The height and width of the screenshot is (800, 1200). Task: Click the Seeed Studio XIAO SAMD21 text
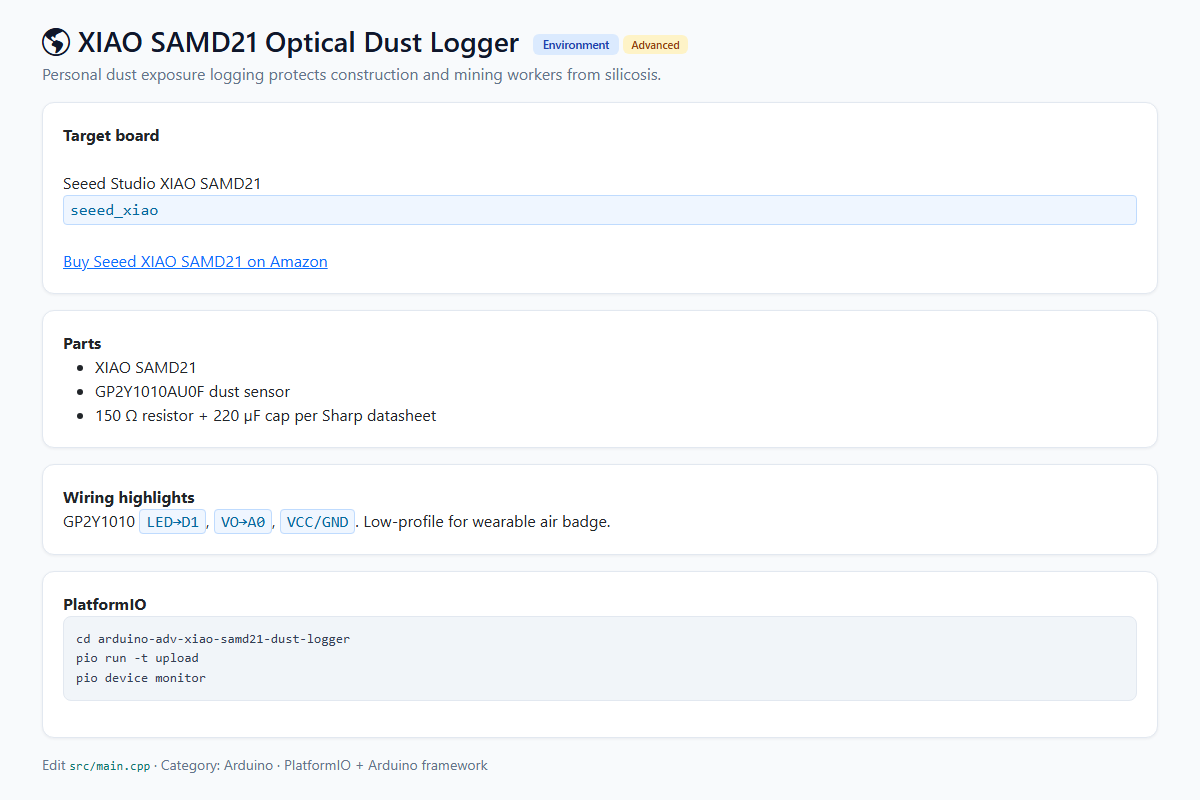click(162, 183)
